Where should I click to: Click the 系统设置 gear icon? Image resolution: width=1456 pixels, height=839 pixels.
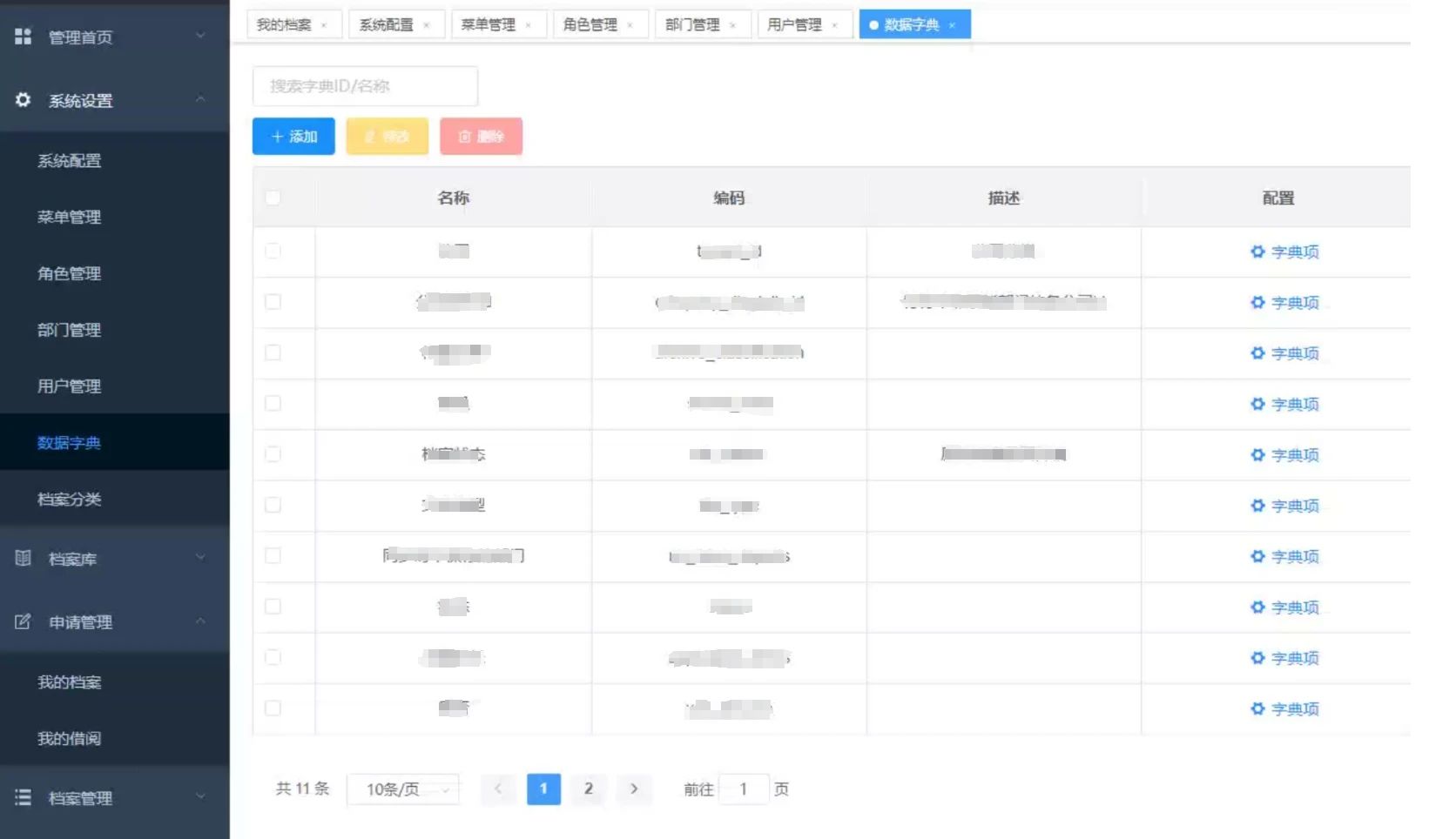tap(24, 100)
